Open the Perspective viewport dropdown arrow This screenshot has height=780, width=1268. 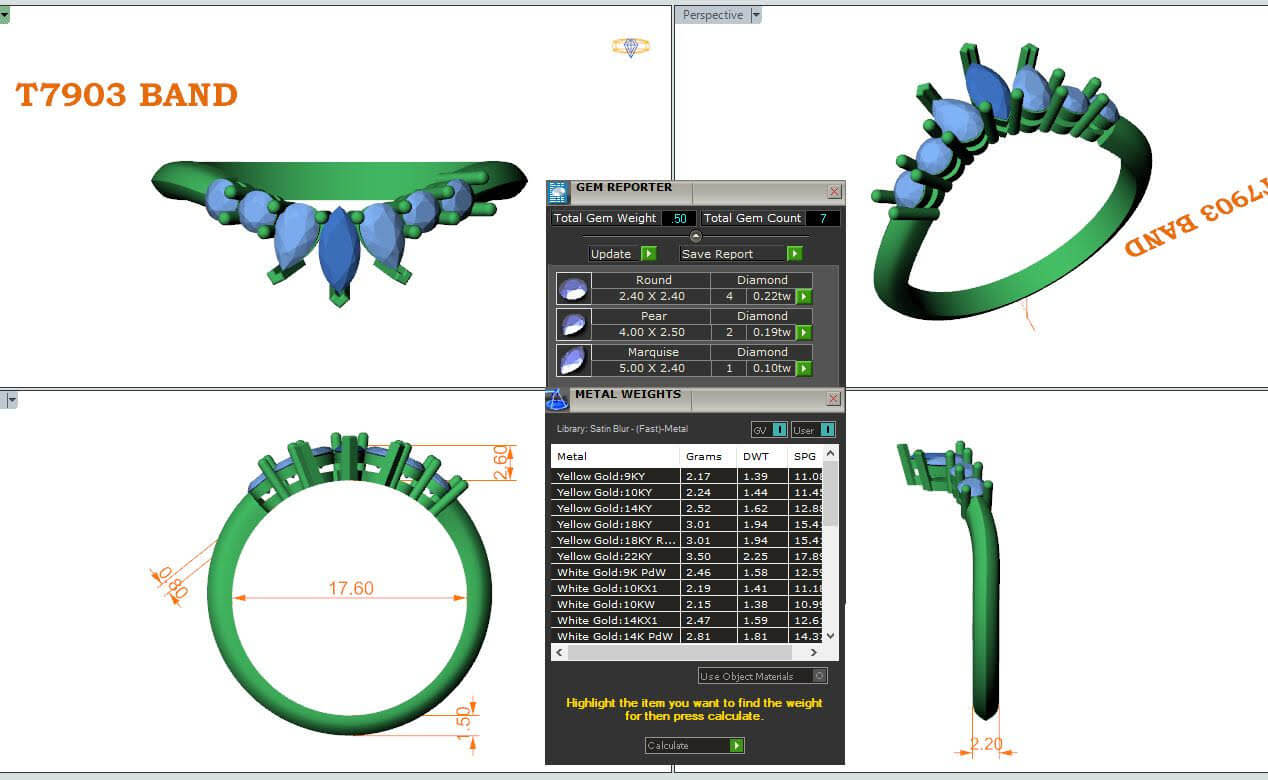click(756, 15)
